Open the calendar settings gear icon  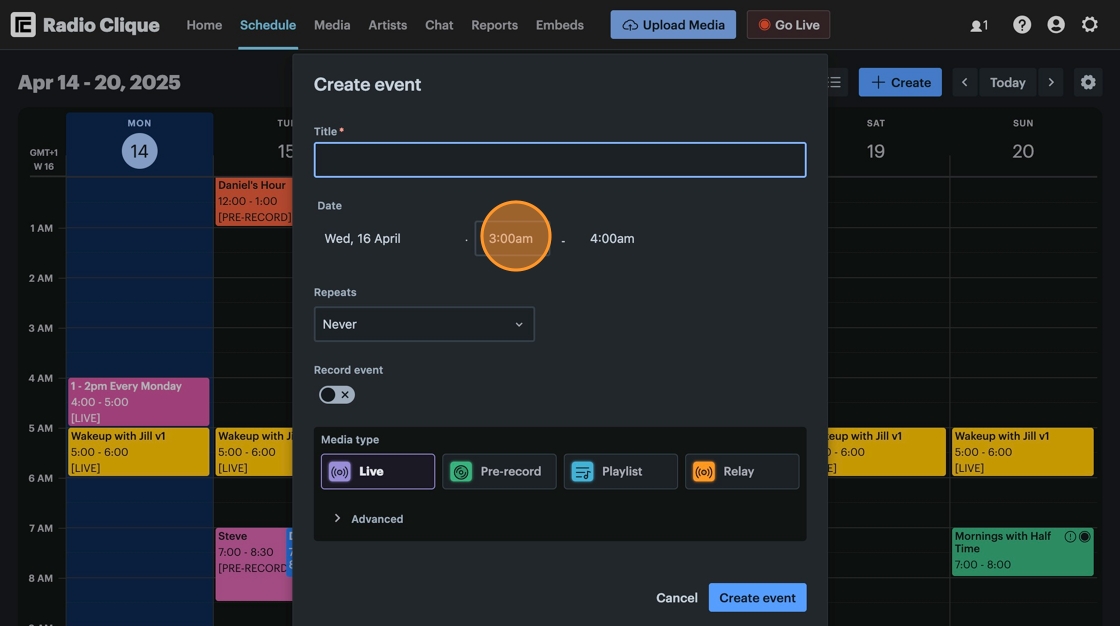point(1087,82)
